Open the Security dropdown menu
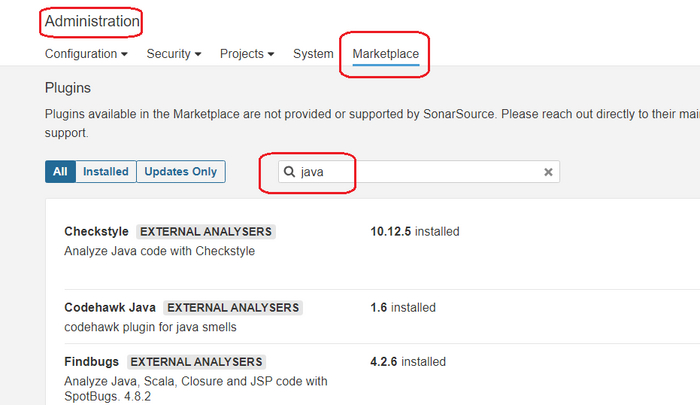This screenshot has width=700, height=405. [174, 54]
